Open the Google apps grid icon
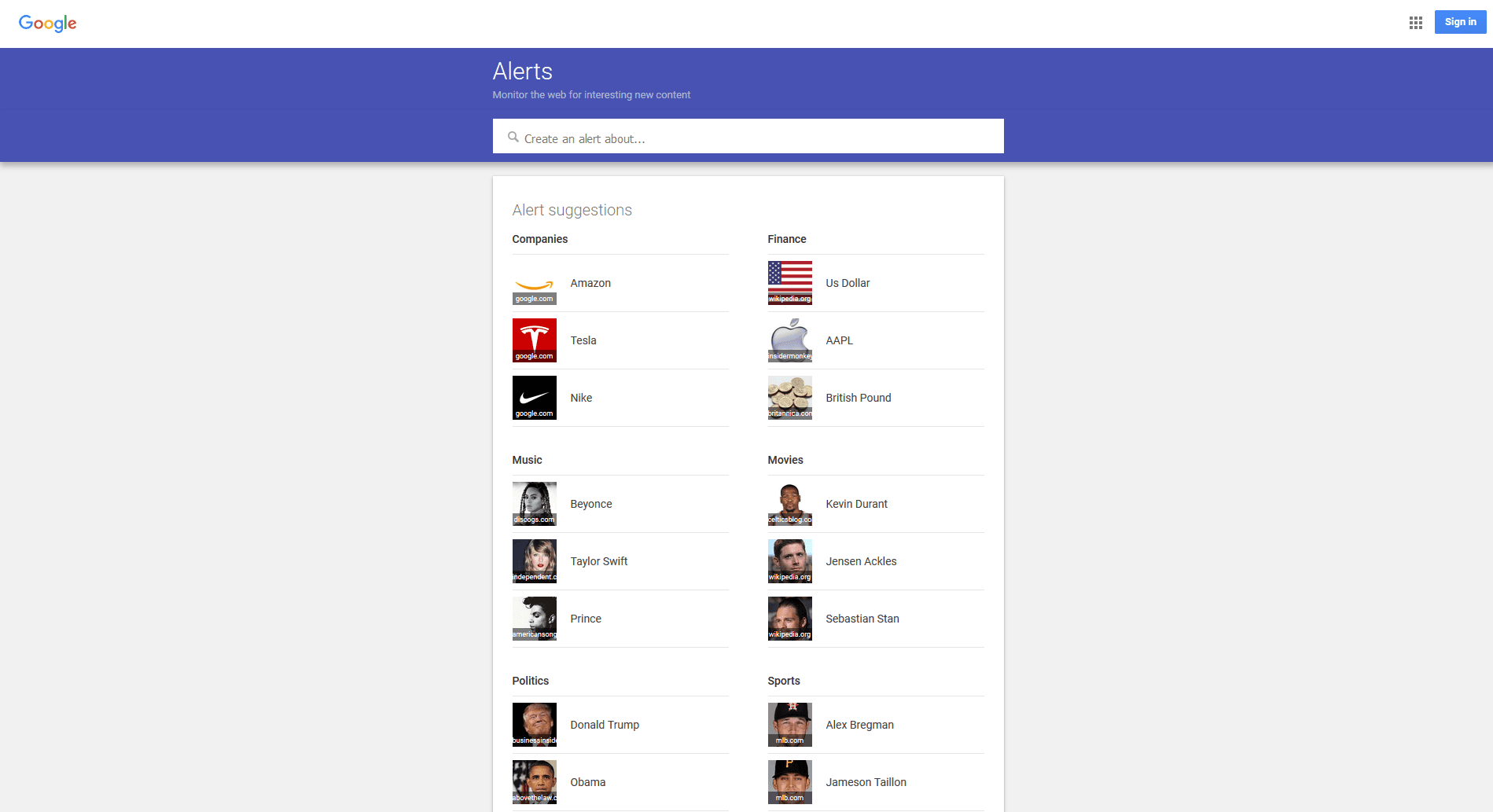 click(x=1415, y=22)
